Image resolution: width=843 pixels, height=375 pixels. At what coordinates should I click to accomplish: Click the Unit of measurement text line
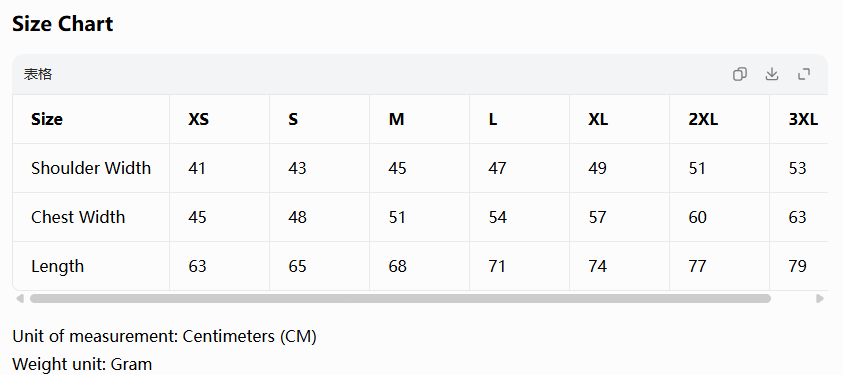pyautogui.click(x=165, y=336)
